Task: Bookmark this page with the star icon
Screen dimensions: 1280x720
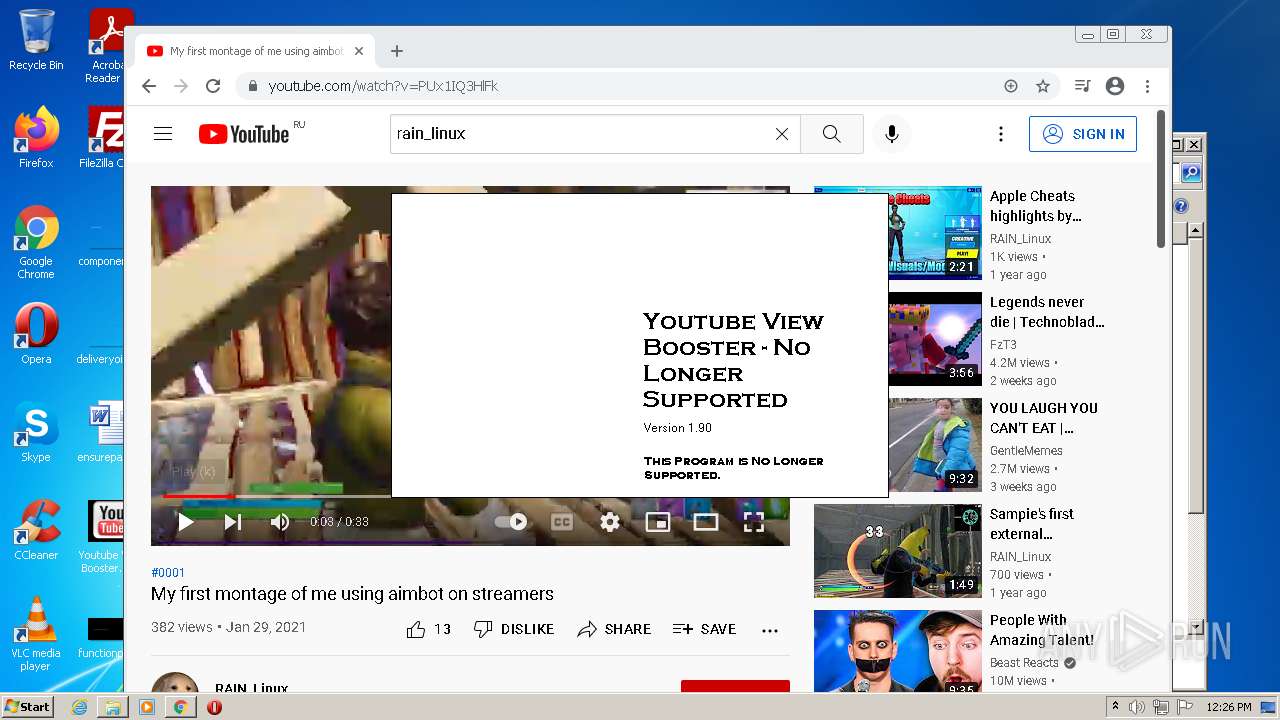Action: click(1043, 86)
